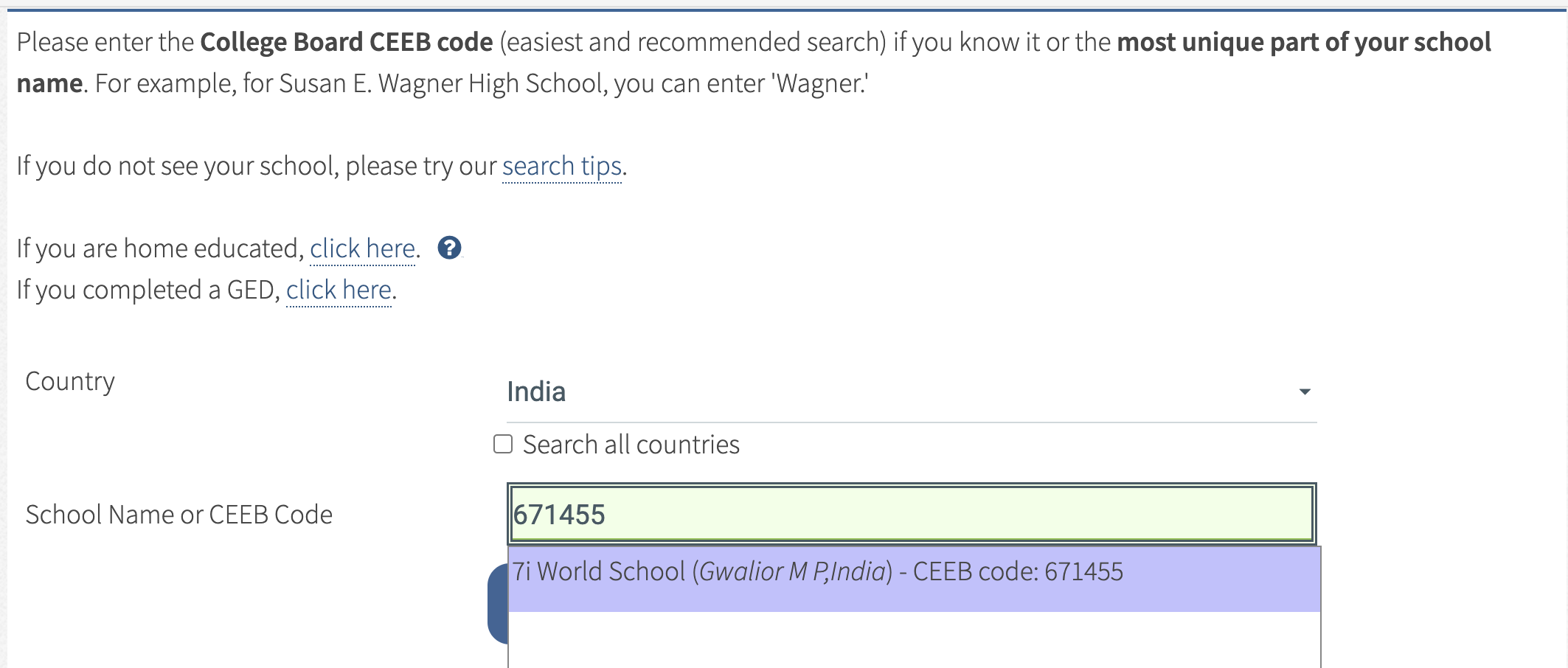Follow the GED "click here" link
Image resolution: width=1568 pixels, height=668 pixels.
coord(339,290)
